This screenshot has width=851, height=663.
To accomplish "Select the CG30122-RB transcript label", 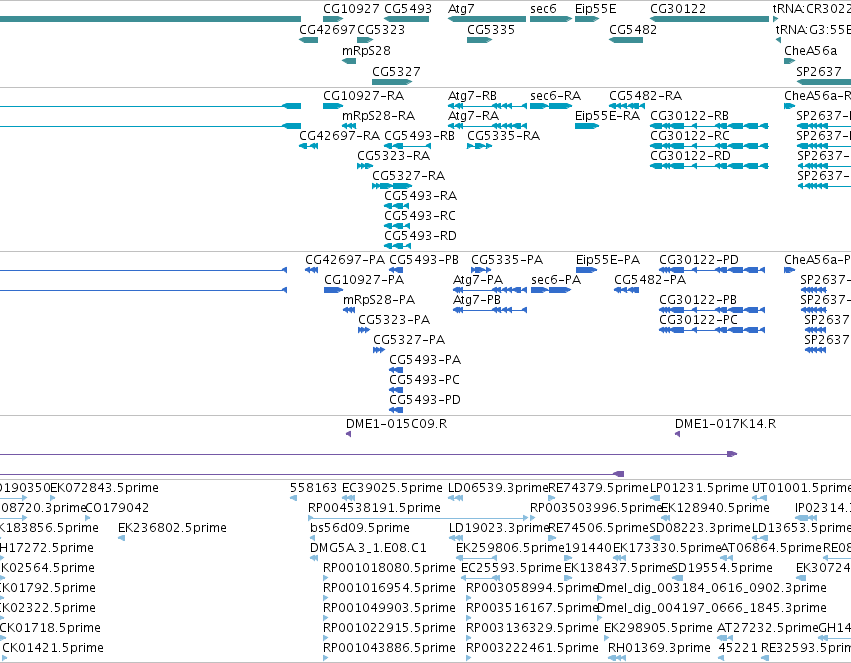I will [x=689, y=116].
